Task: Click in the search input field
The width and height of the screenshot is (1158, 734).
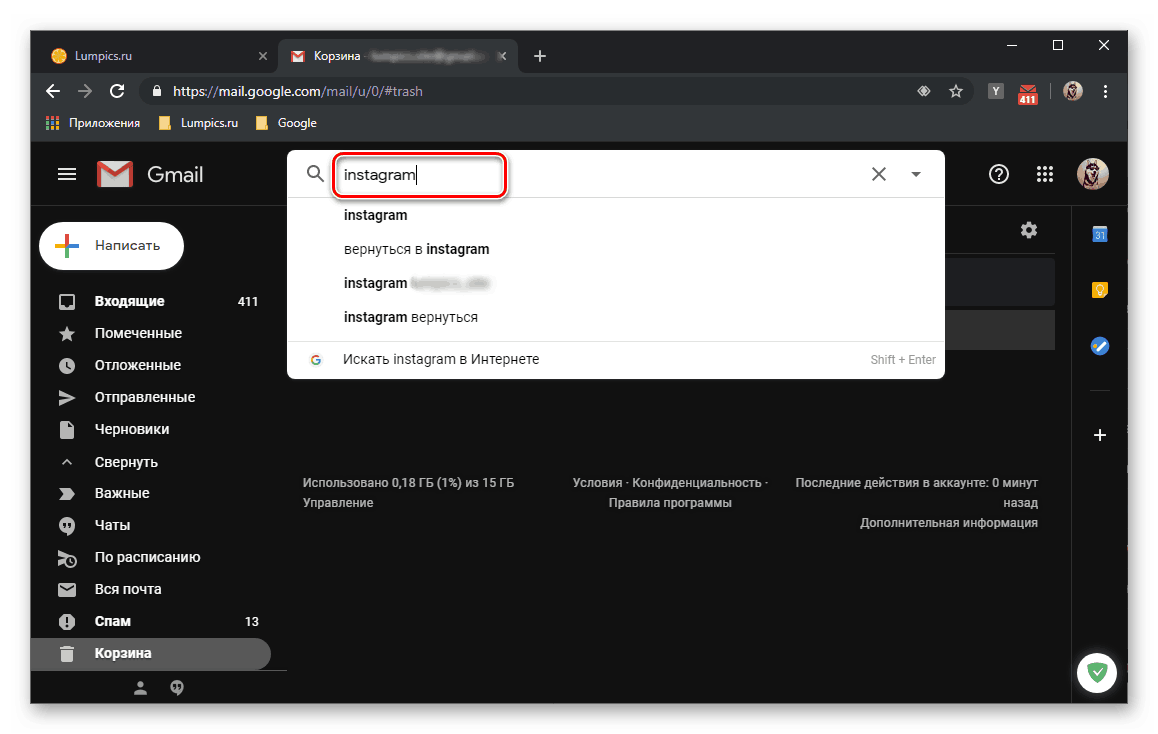Action: 419,175
